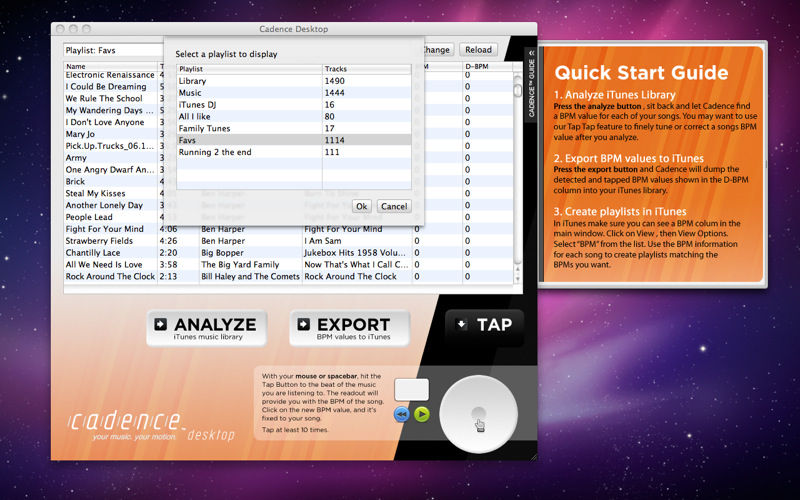Tap the large round tap button
The height and width of the screenshot is (500, 800).
(478, 414)
